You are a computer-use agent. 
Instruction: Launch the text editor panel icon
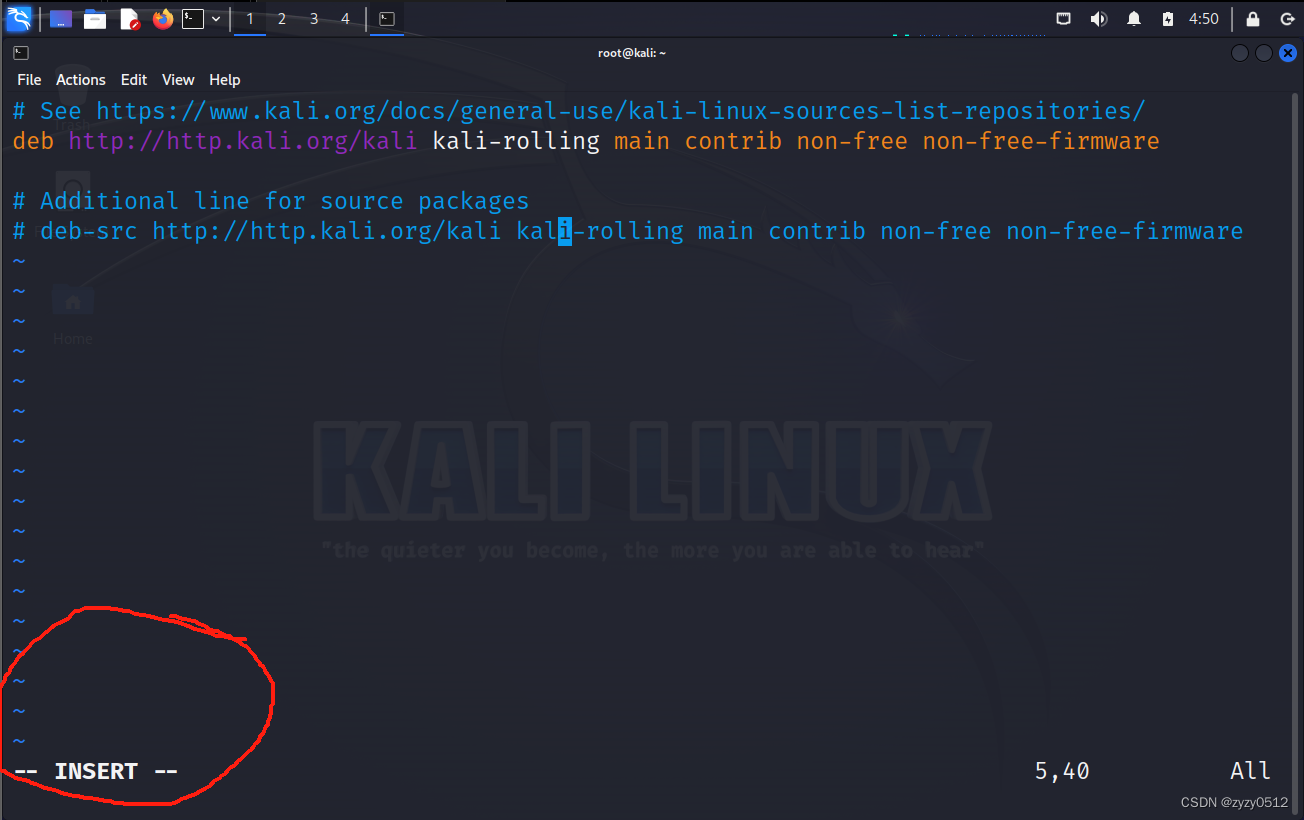[x=129, y=19]
